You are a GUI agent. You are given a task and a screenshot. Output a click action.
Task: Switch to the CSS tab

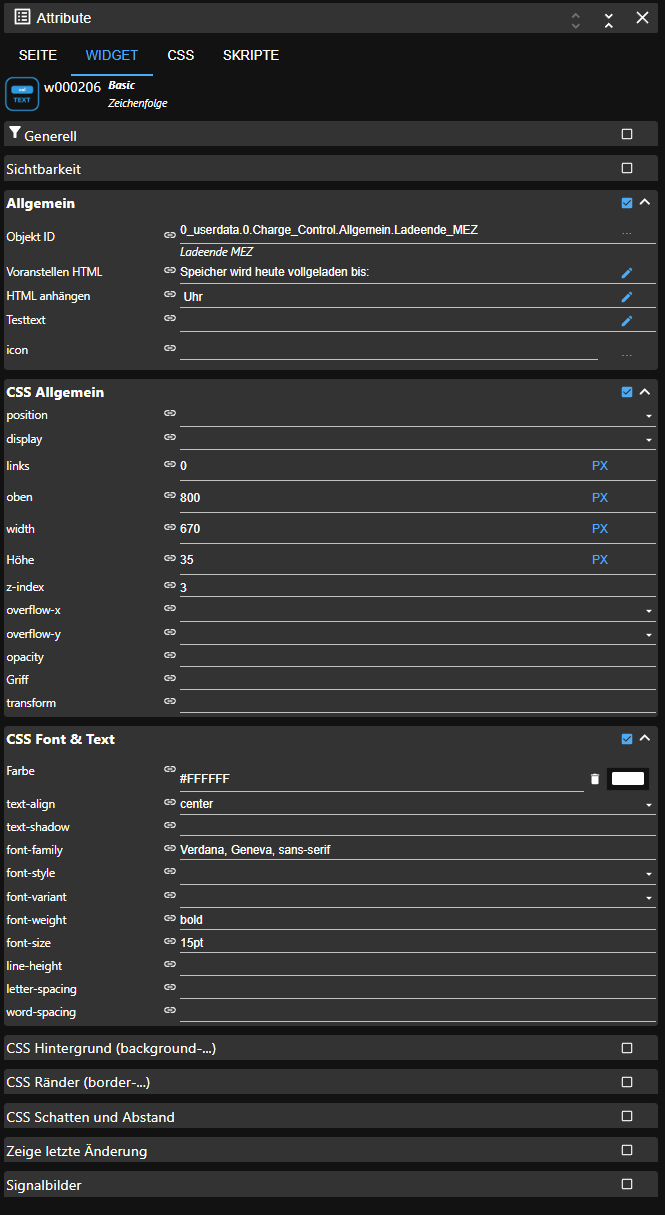180,55
